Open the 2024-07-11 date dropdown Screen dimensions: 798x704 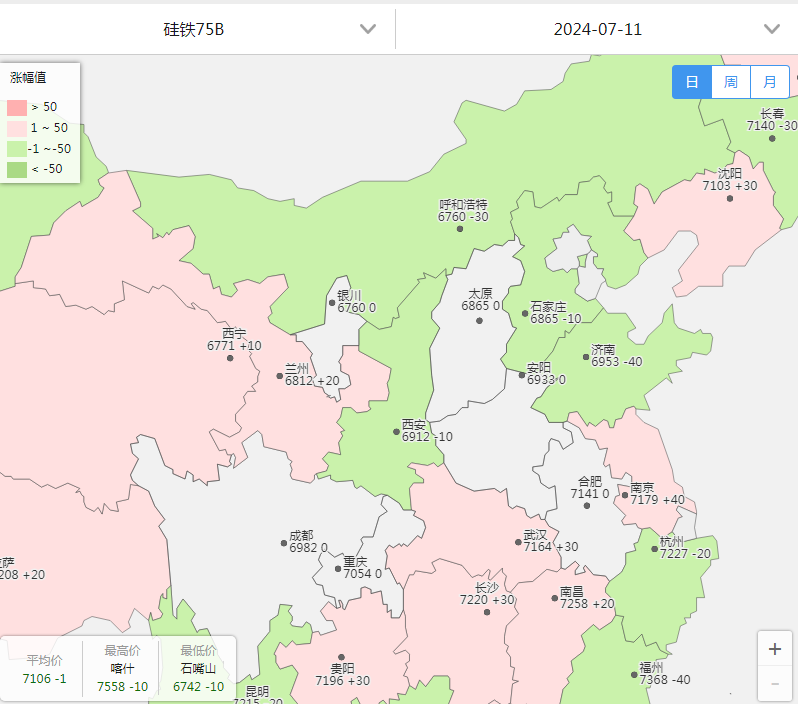[x=598, y=29]
